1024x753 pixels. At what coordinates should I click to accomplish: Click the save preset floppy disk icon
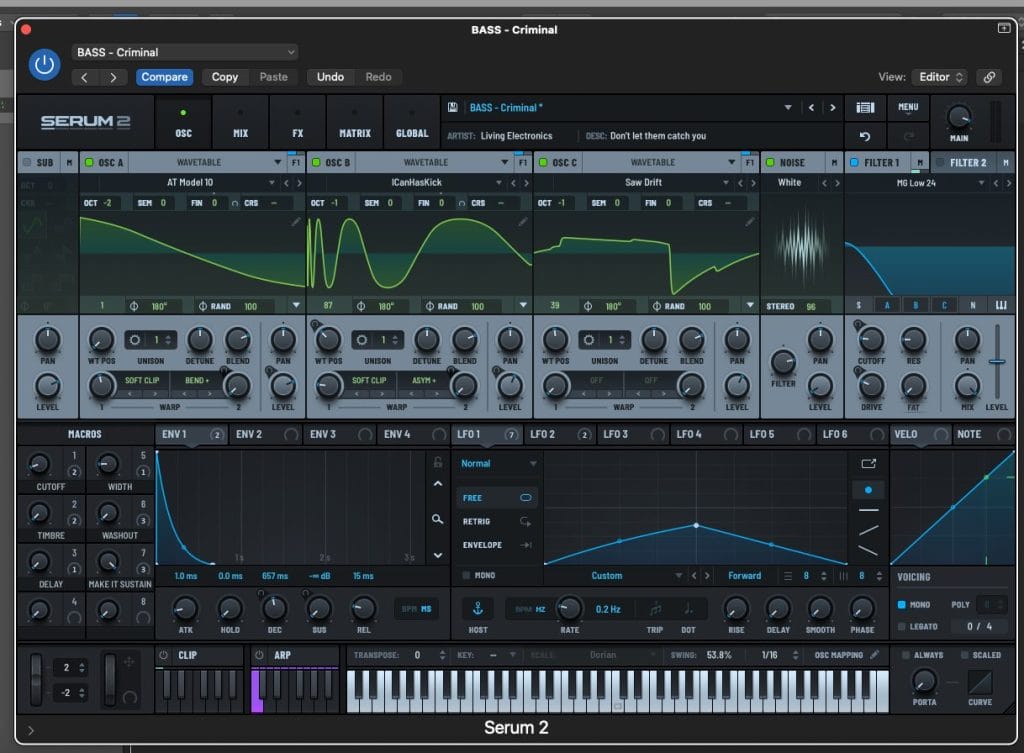tap(453, 108)
